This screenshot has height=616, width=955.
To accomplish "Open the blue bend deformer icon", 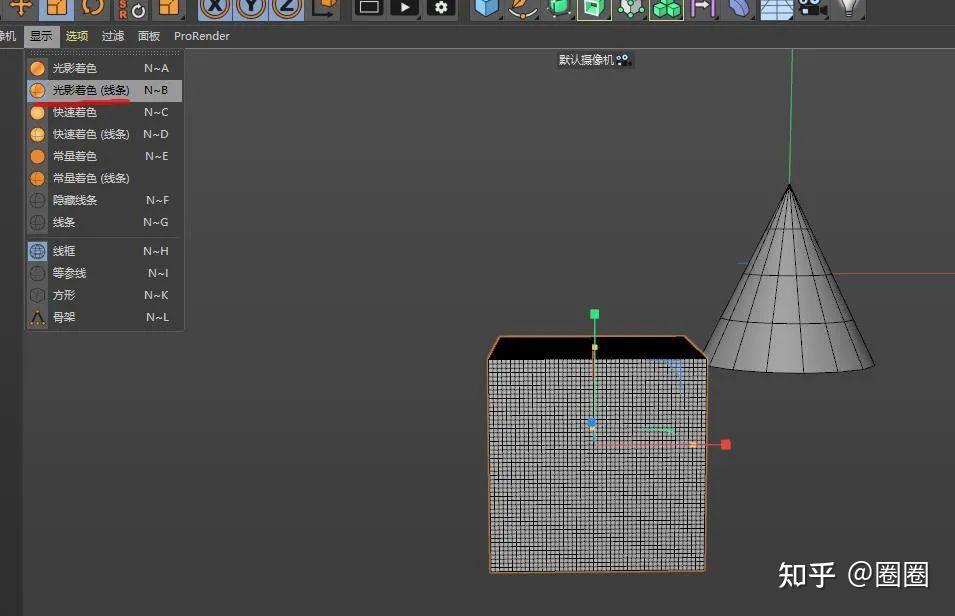I will coord(740,9).
